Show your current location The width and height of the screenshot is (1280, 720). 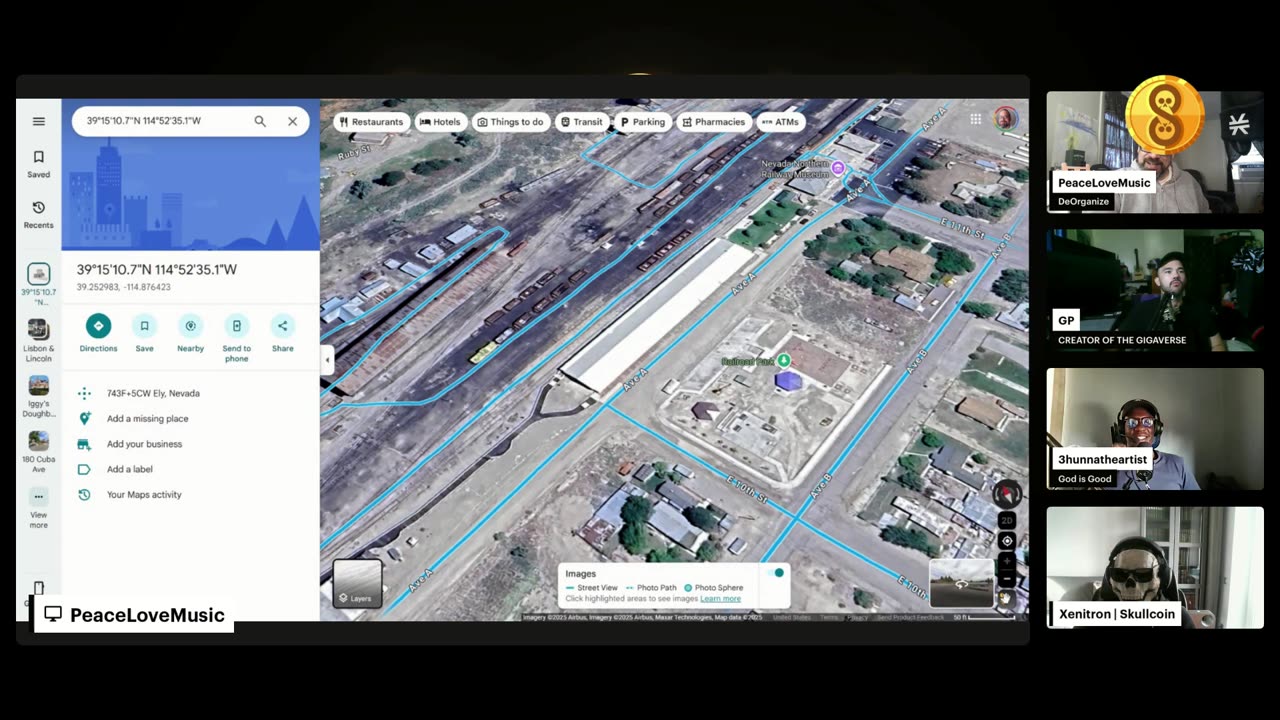point(1007,541)
